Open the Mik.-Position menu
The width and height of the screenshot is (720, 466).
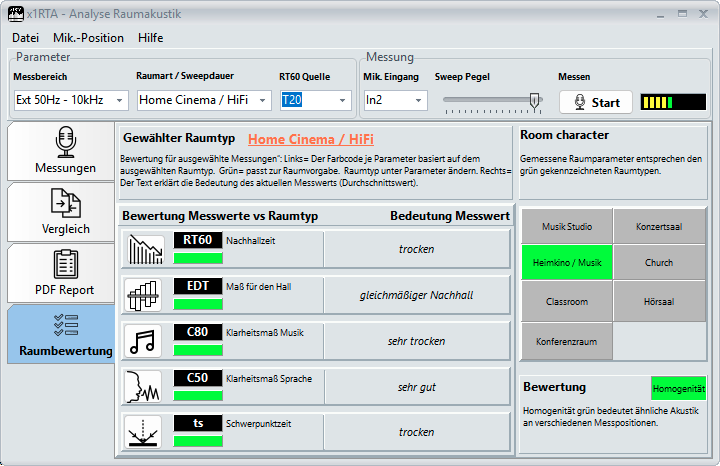pos(88,38)
